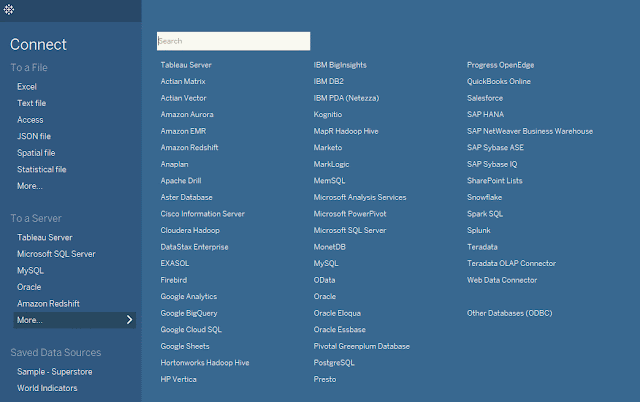Expand the More servers arrow
The image size is (640, 402).
pos(129,320)
